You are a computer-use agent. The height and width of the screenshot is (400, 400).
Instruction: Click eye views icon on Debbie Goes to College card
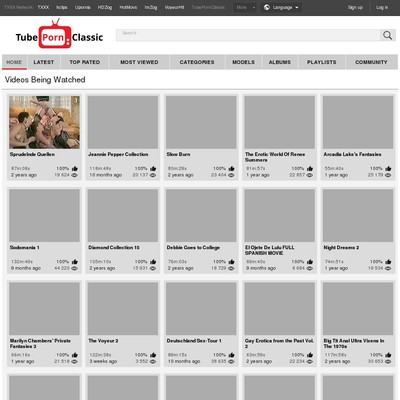[x=231, y=268]
